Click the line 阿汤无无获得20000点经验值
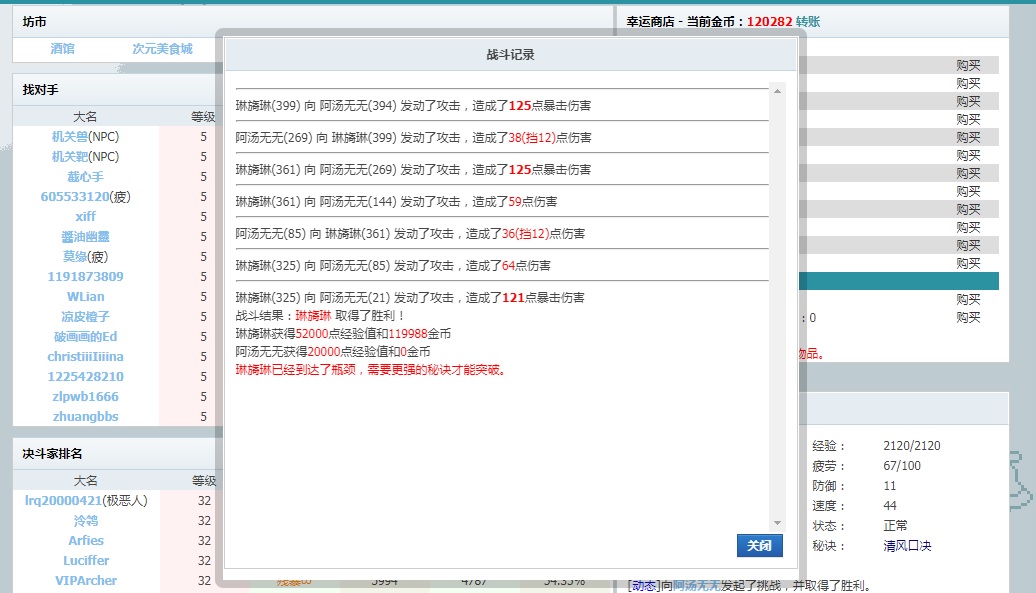This screenshot has width=1036, height=593. 332,352
